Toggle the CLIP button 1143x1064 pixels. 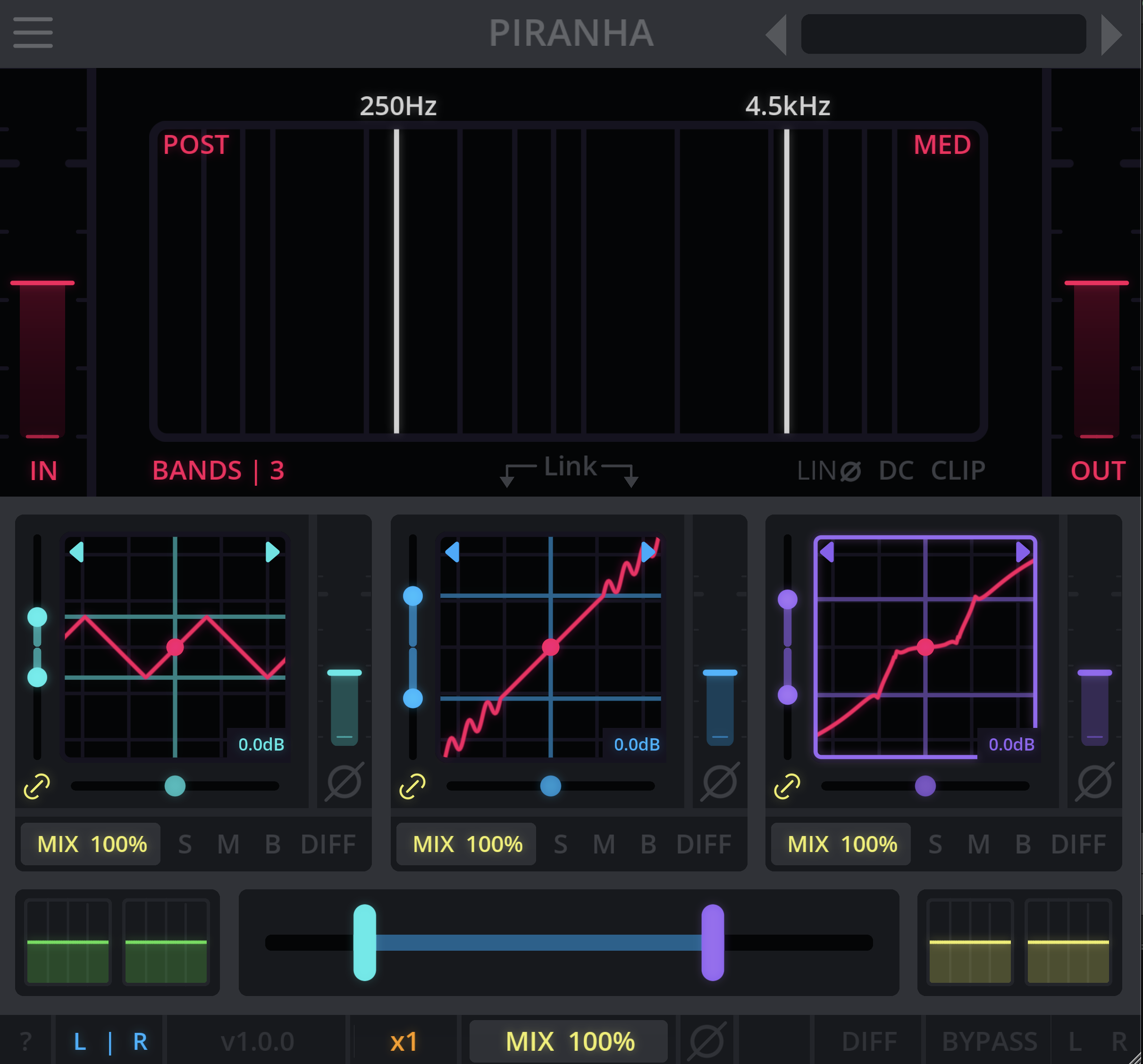point(958,471)
